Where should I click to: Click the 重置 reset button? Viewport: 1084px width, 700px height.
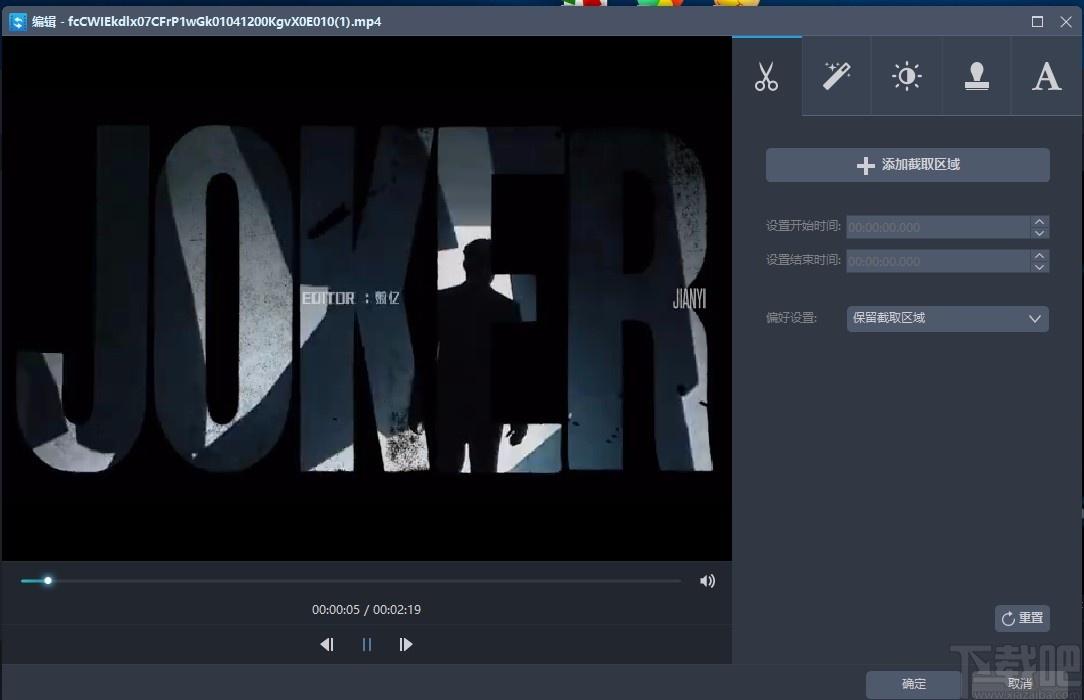1022,618
